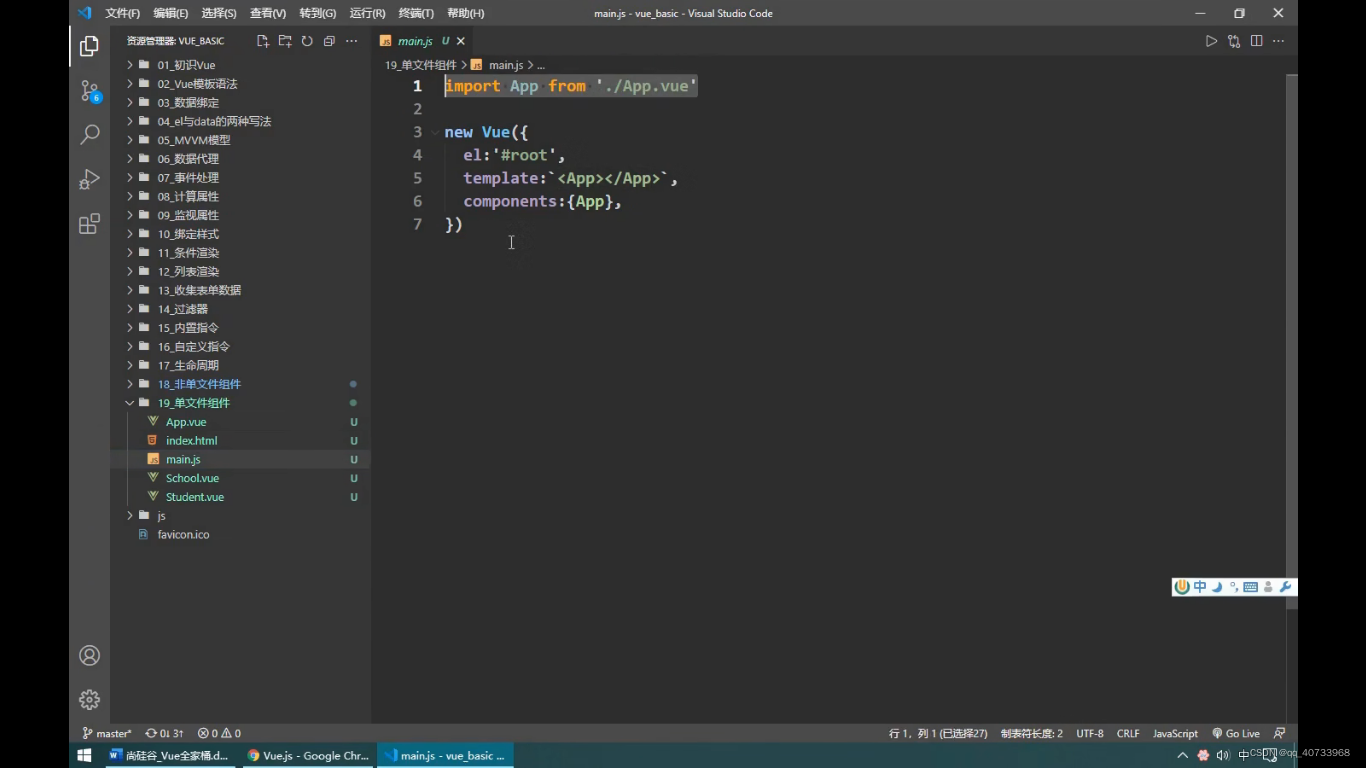The image size is (1366, 768).
Task: Open the 运行(R) menu
Action: tap(367, 13)
